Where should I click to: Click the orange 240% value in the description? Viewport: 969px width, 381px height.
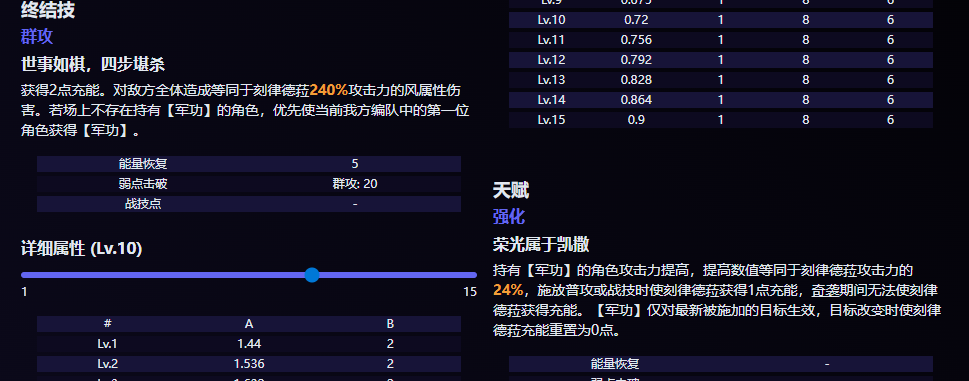(x=329, y=90)
